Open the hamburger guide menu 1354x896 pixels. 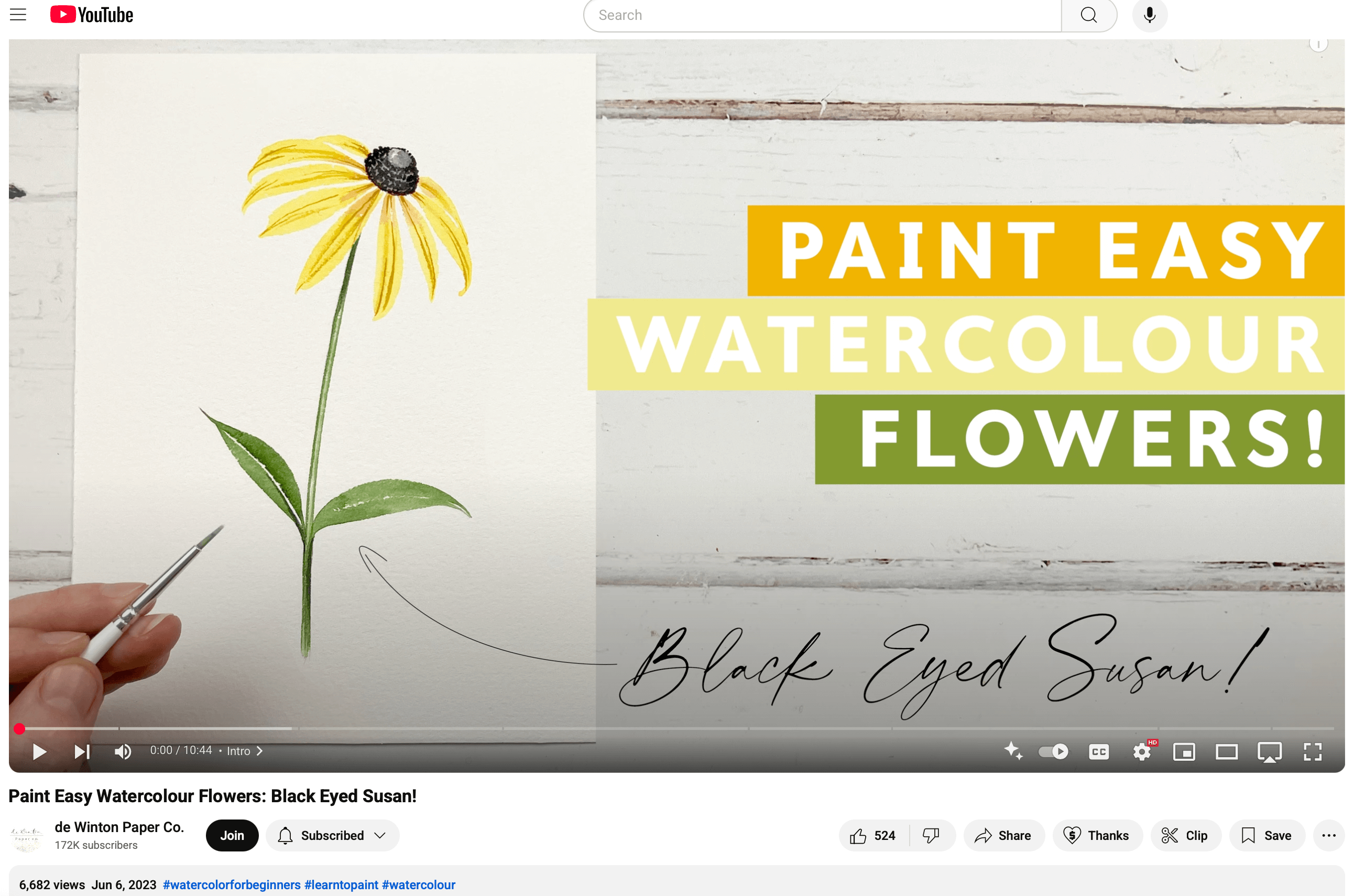(18, 15)
